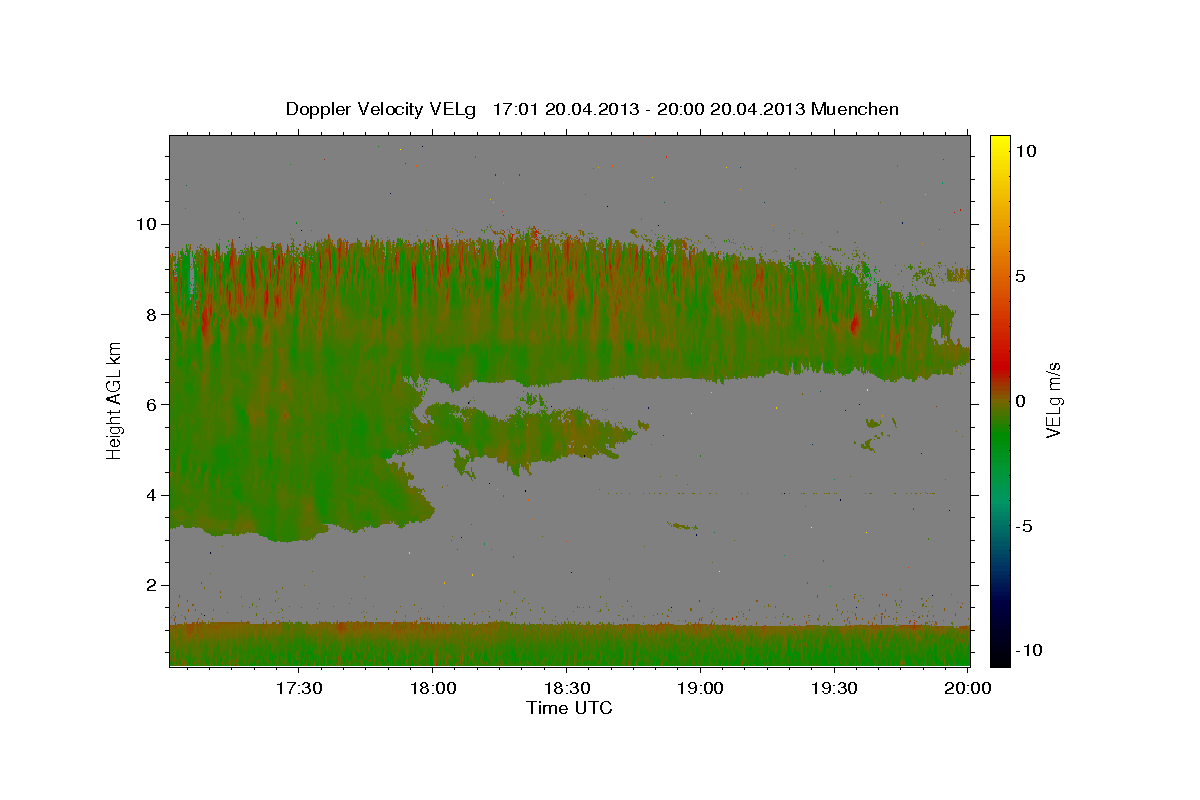The width and height of the screenshot is (1200, 800).
Task: Click the colorbar value -5 label
Action: click(1026, 526)
